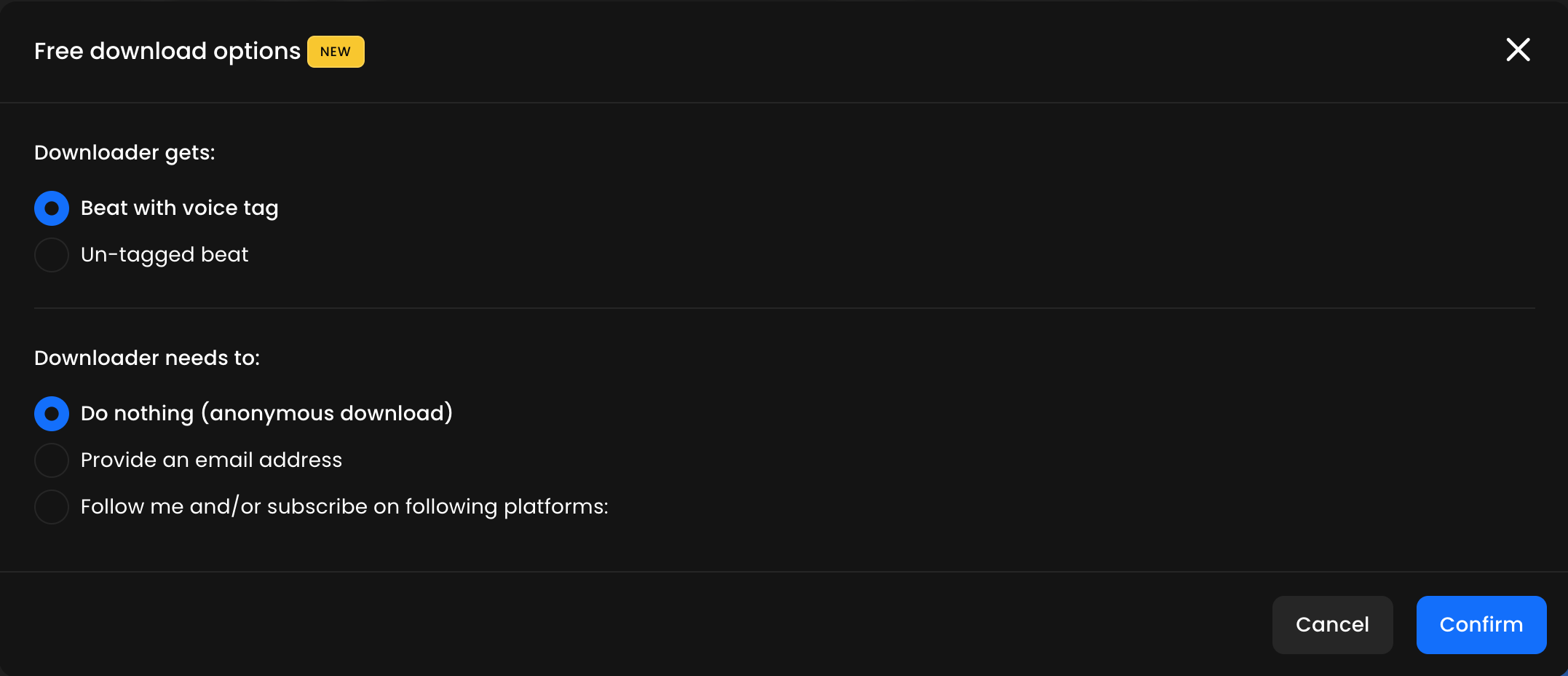Click the "Provide an email address" label text

pos(211,460)
